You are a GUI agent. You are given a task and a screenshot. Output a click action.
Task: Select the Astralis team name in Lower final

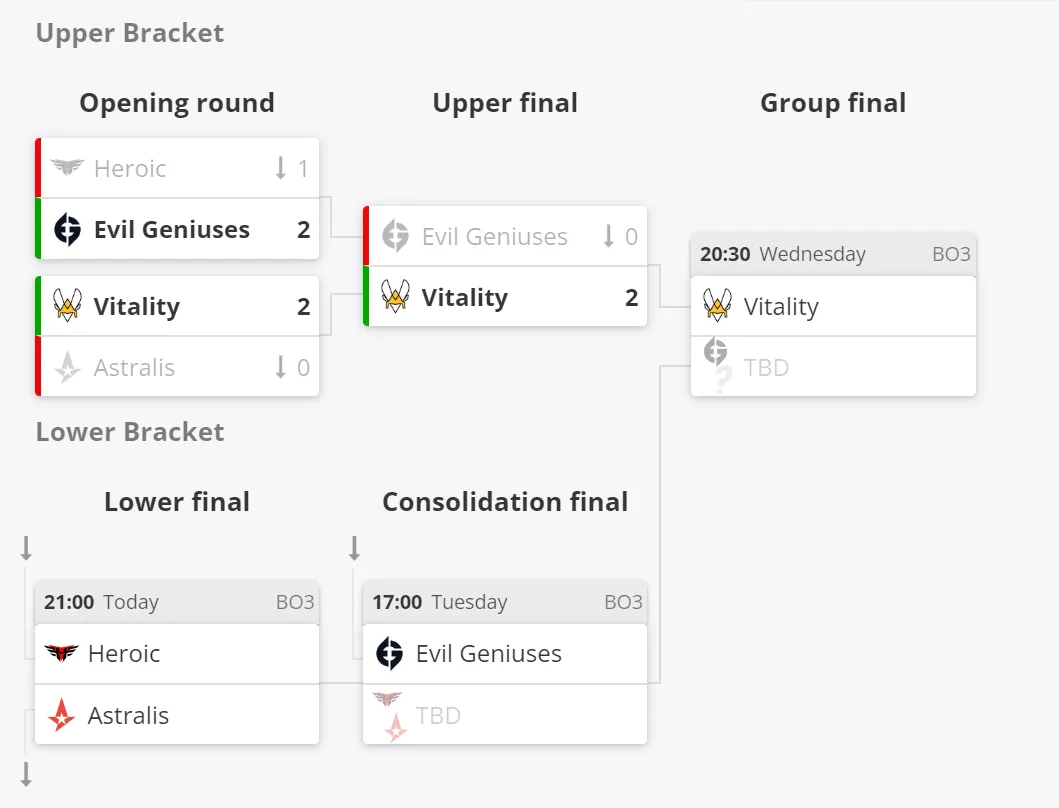(x=128, y=715)
